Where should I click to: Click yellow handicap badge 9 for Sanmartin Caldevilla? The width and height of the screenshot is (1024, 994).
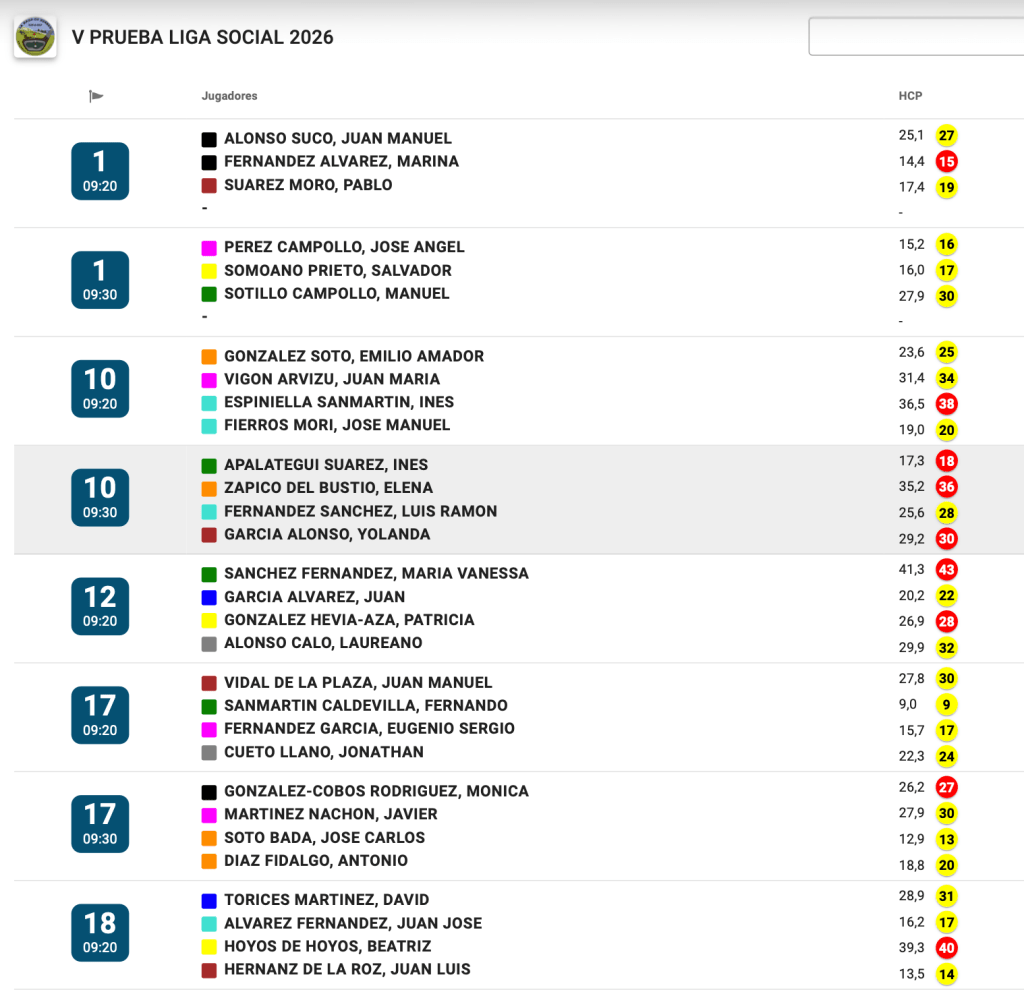(946, 705)
